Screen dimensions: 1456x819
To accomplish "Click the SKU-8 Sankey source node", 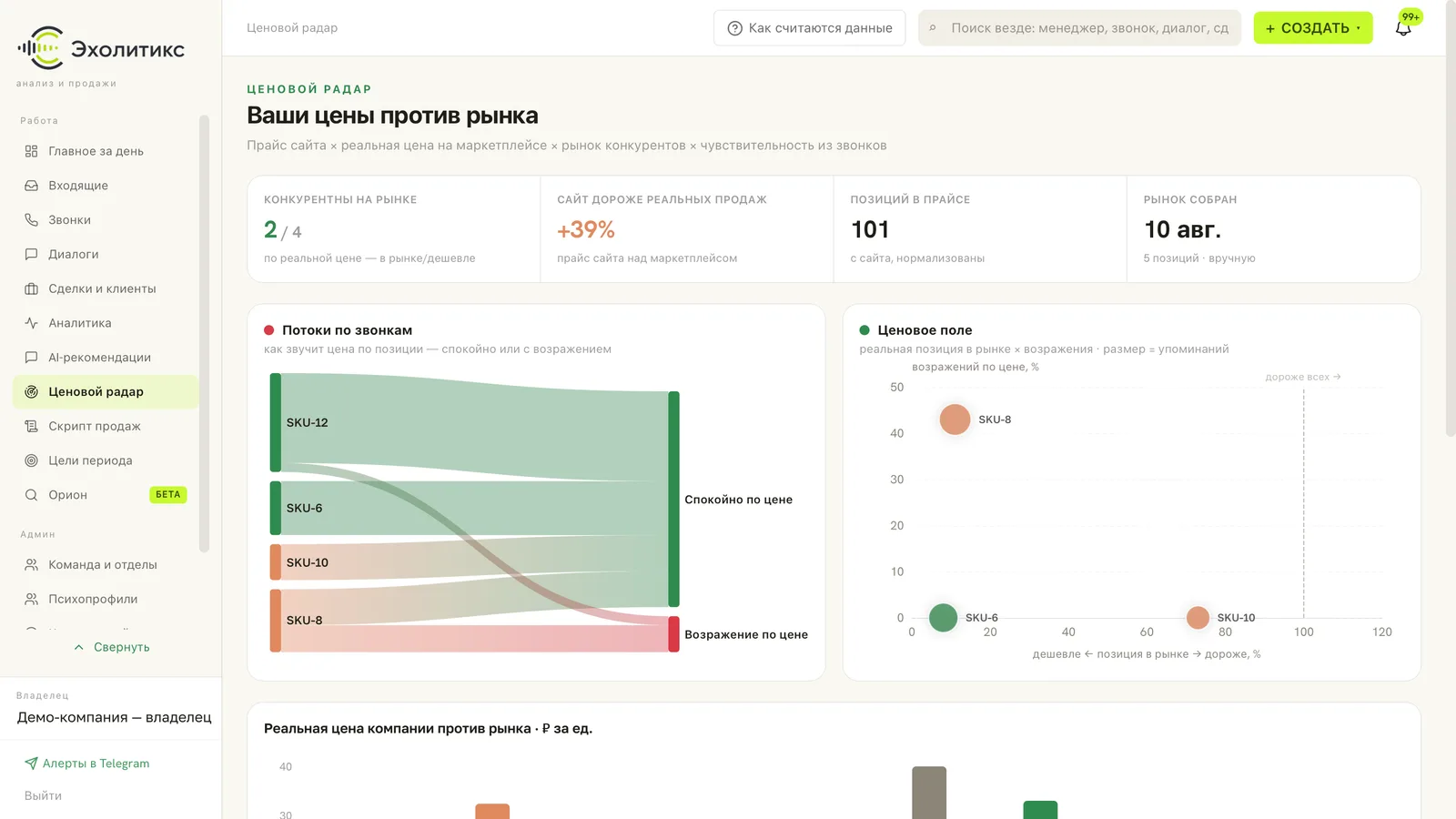I will [276, 621].
